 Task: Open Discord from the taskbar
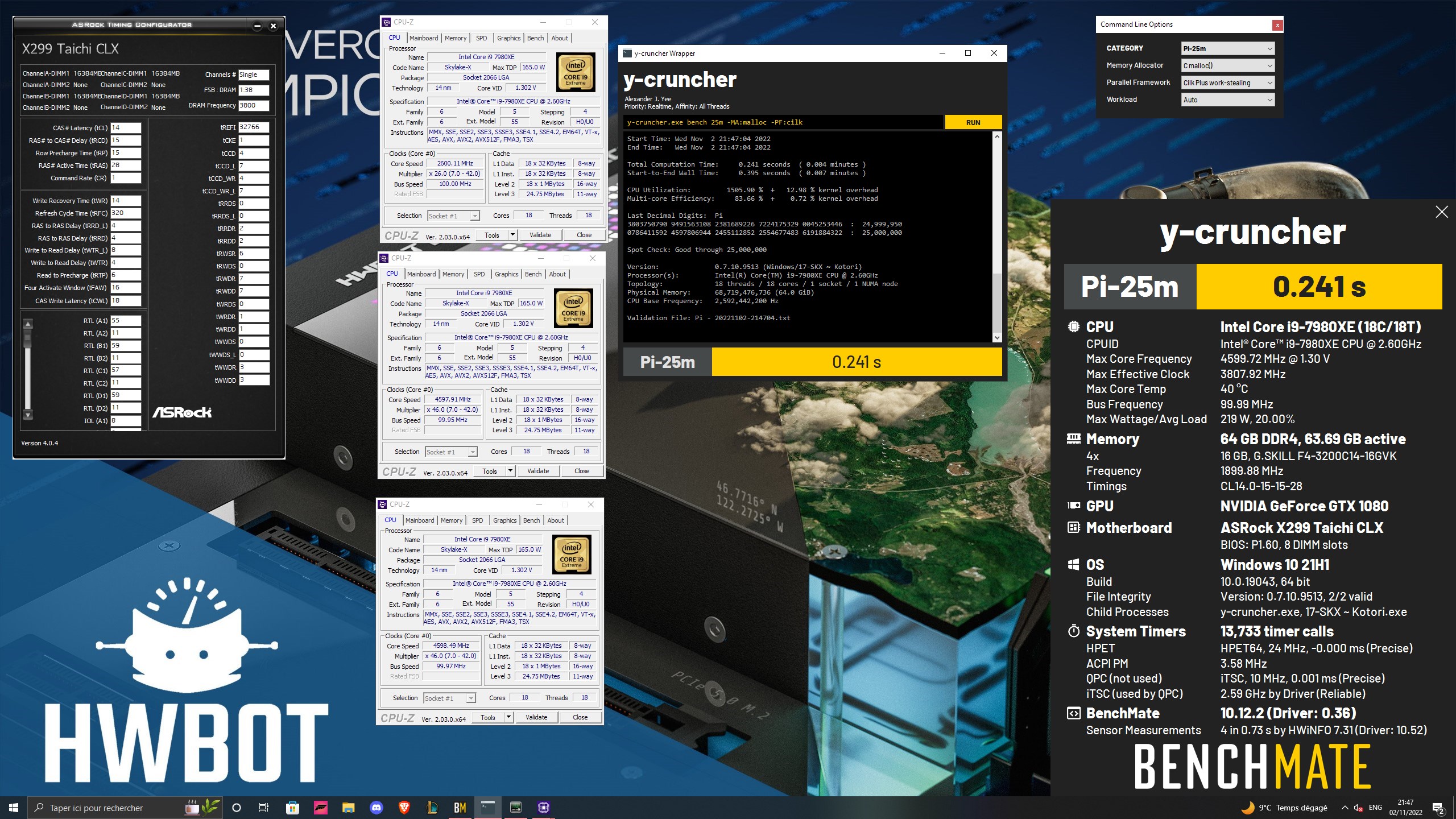coord(376,808)
